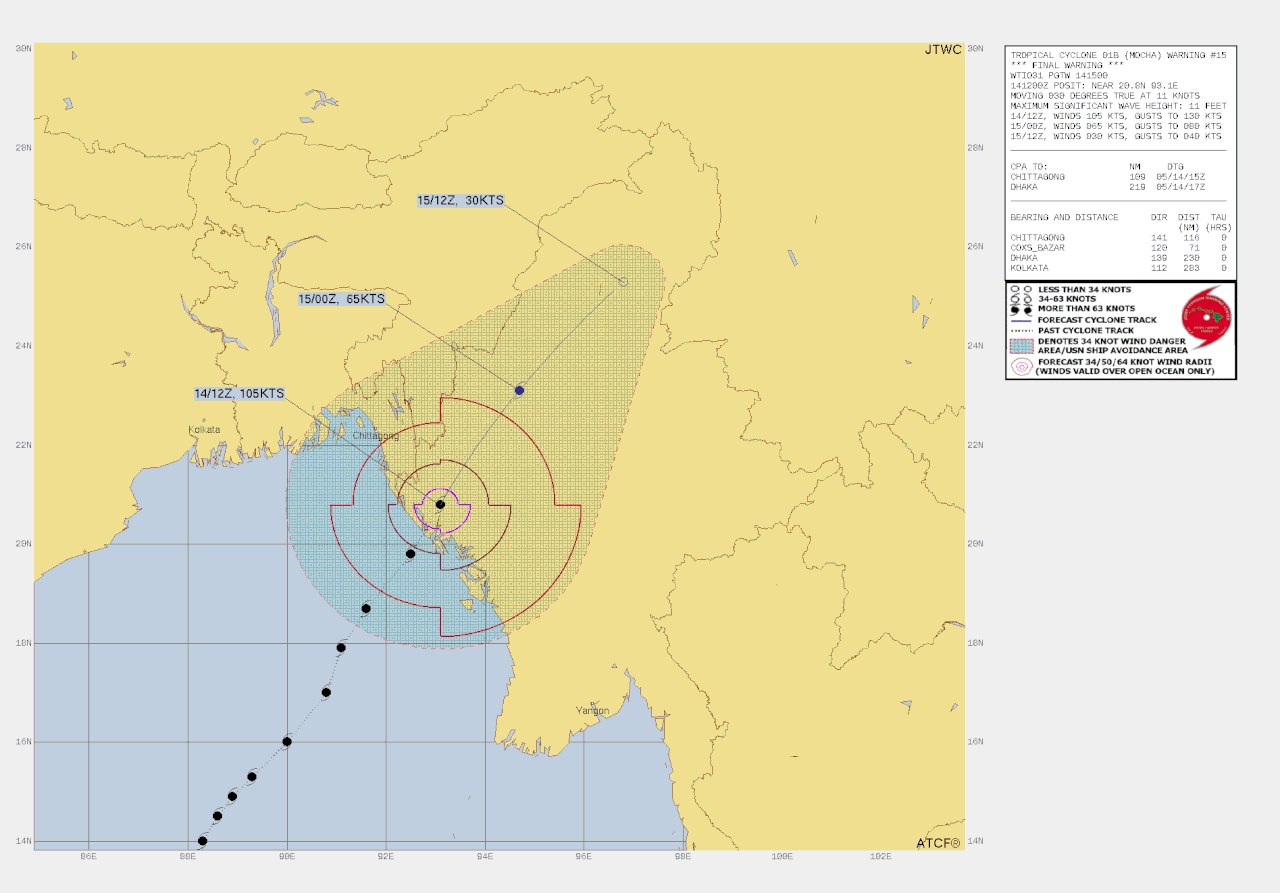Screen dimensions: 1280x893
Task: Click the Chittagong city label on the map
Action: 376,436
